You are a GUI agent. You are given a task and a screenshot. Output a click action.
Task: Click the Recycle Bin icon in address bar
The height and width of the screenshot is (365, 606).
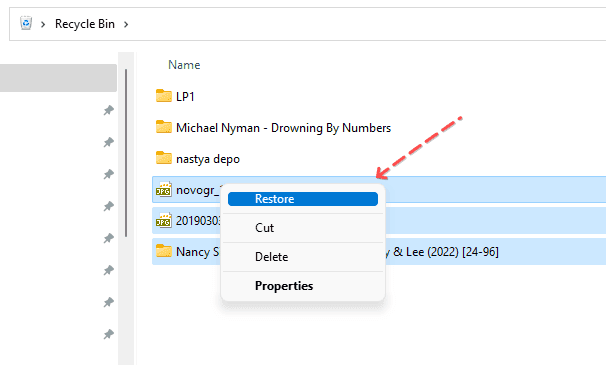26,23
